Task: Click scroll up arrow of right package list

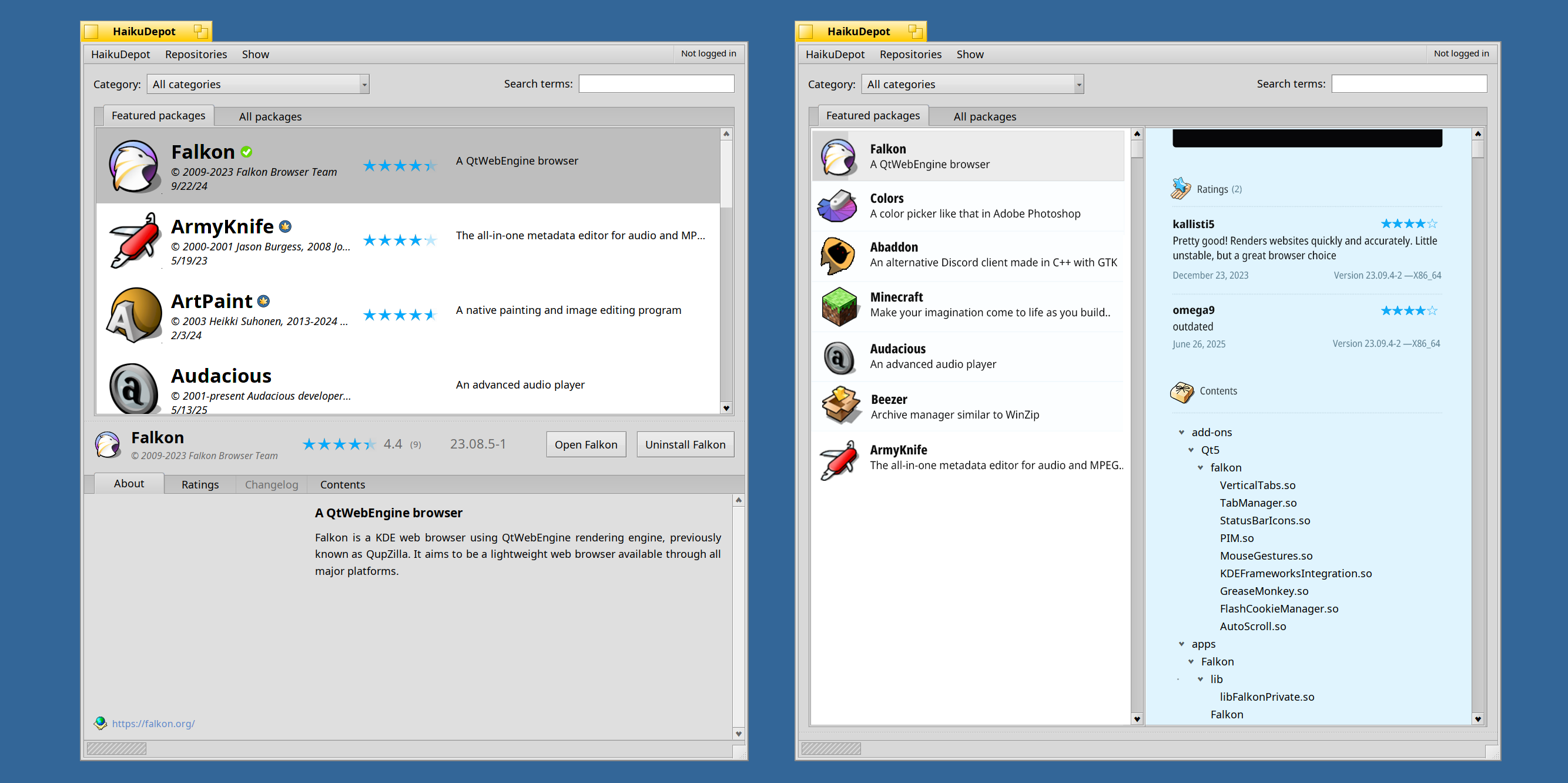Action: point(1137,134)
